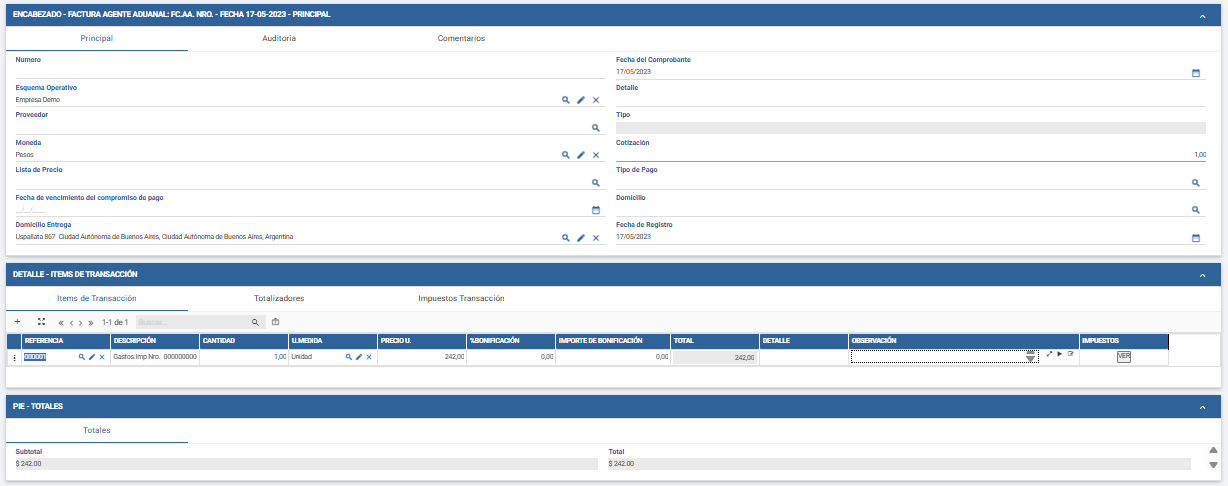Open row menu for item 000001
1228x486 pixels.
pyautogui.click(x=14, y=357)
